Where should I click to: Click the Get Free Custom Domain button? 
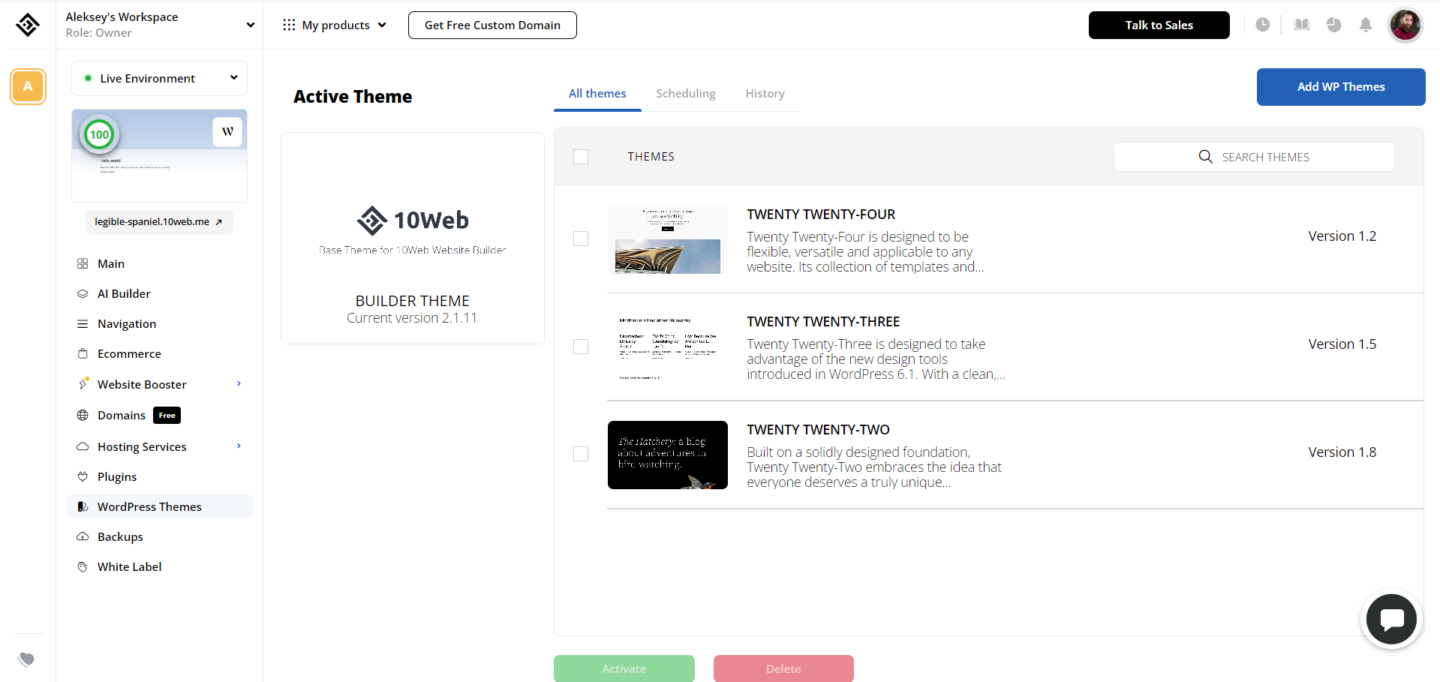pyautogui.click(x=492, y=25)
